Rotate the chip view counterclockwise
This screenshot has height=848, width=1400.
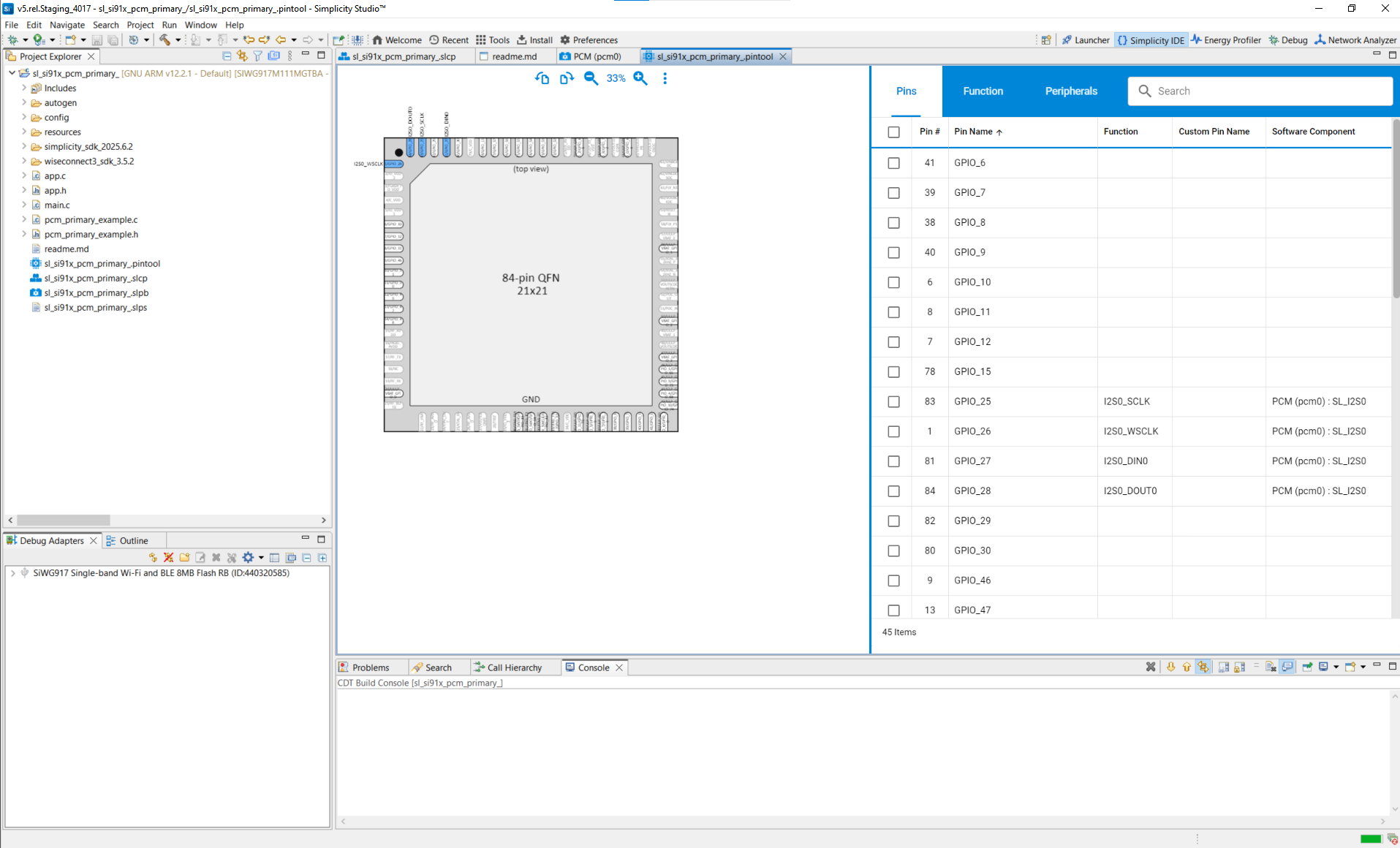pos(542,78)
